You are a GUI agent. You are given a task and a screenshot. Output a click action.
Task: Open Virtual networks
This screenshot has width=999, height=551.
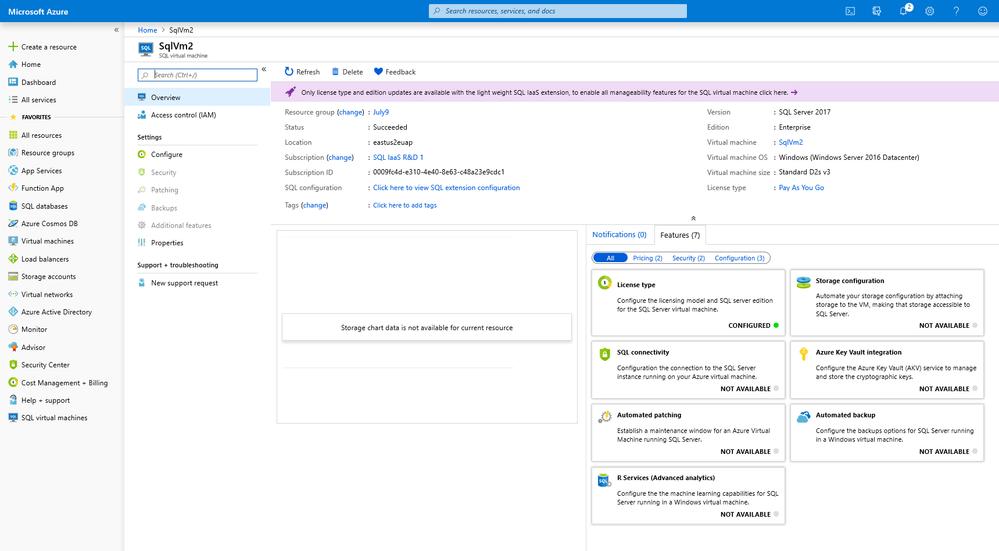[47, 294]
